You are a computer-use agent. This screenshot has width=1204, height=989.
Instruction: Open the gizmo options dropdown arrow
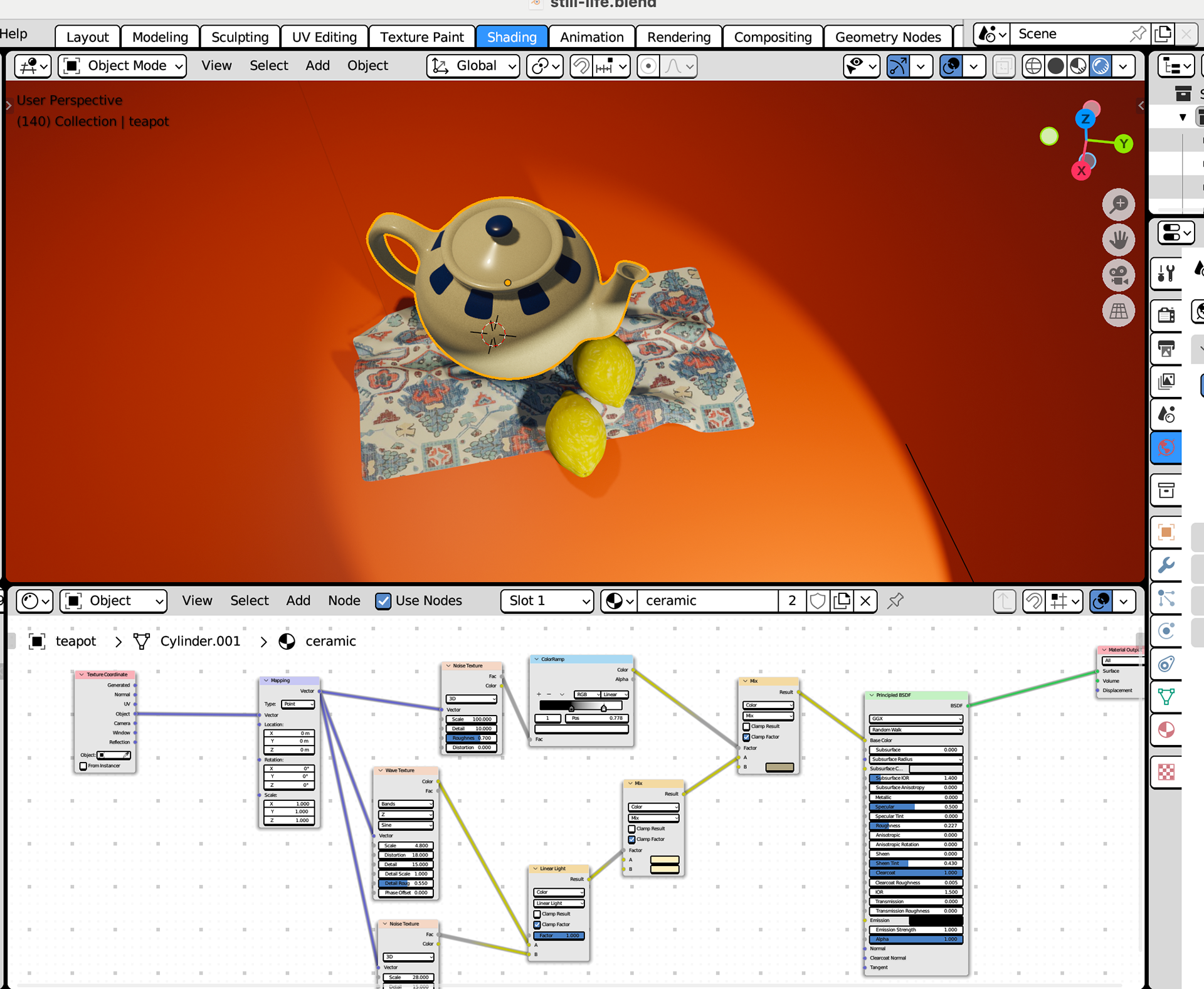[921, 66]
